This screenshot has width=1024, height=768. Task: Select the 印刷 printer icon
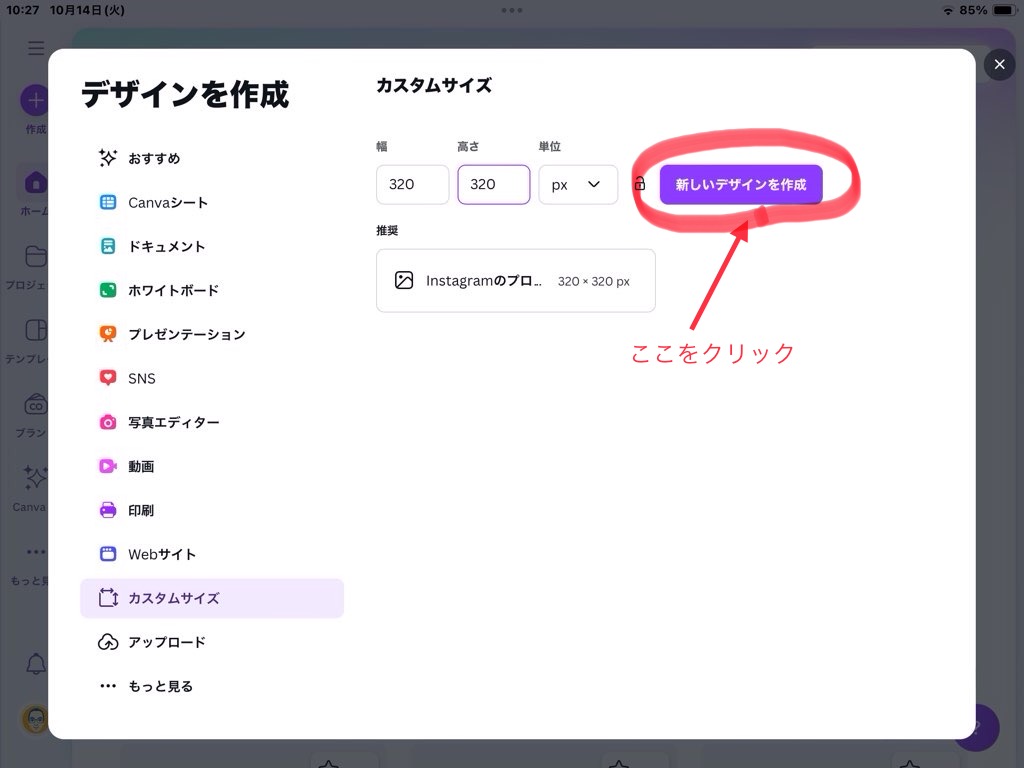pyautogui.click(x=108, y=510)
